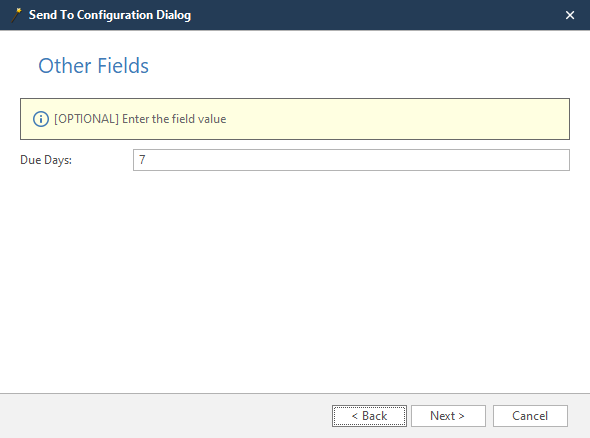
Task: Click the Due Days label
Action: tap(46, 160)
